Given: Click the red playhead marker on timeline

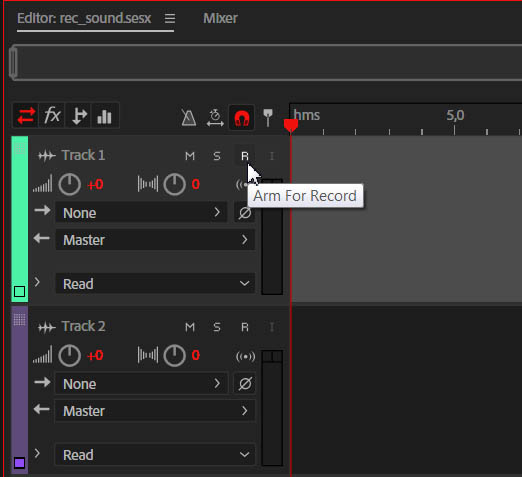Looking at the screenshot, I should (291, 125).
